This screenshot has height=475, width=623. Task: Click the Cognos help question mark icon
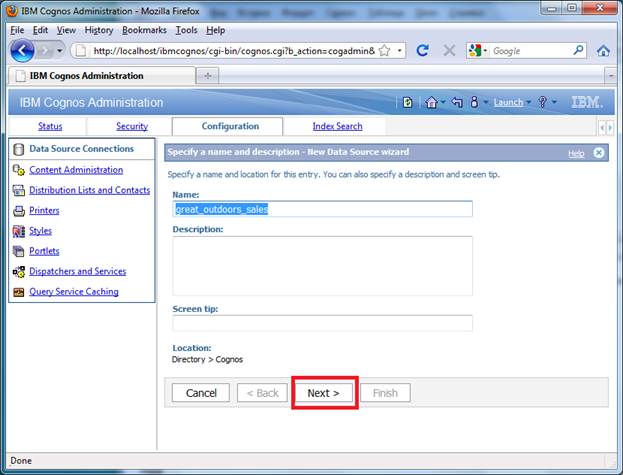point(542,102)
